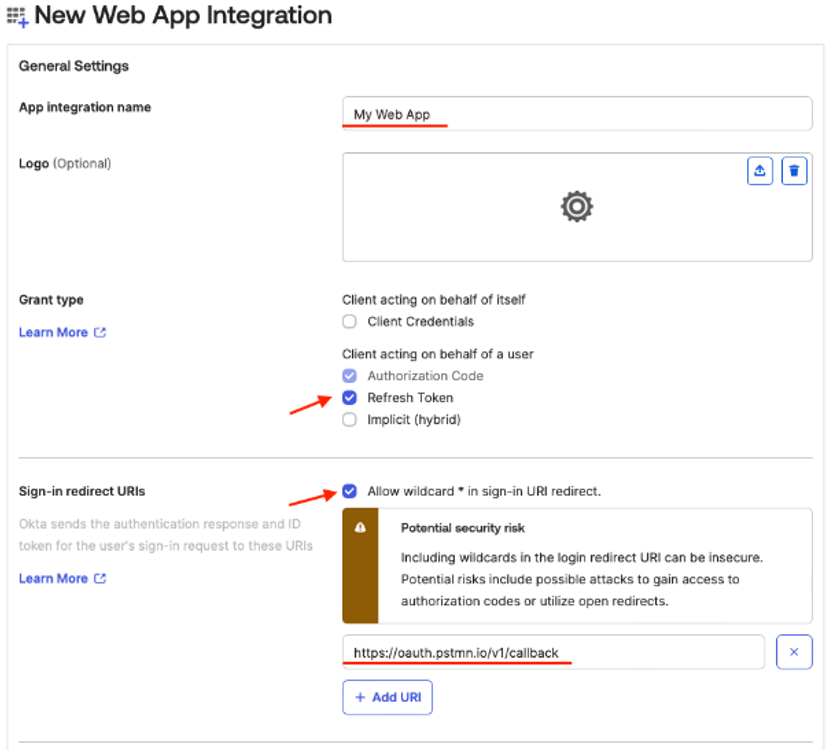Click the Authorization Code checkbox
837x750 pixels.
(x=349, y=376)
